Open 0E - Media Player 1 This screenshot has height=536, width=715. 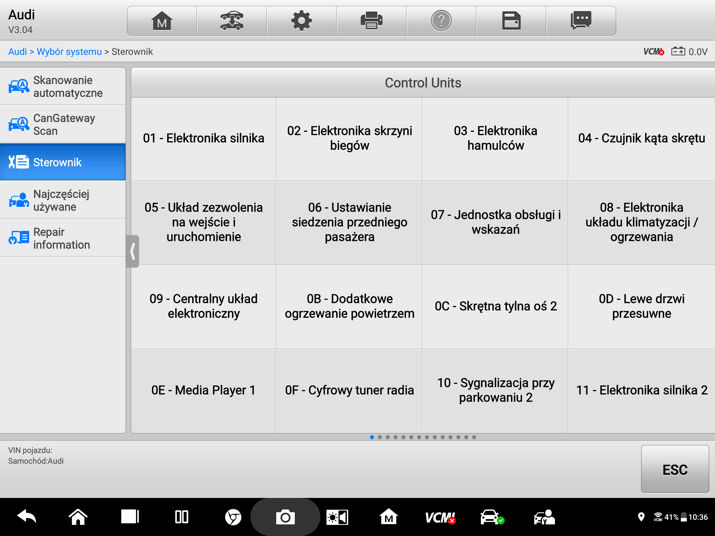203,390
